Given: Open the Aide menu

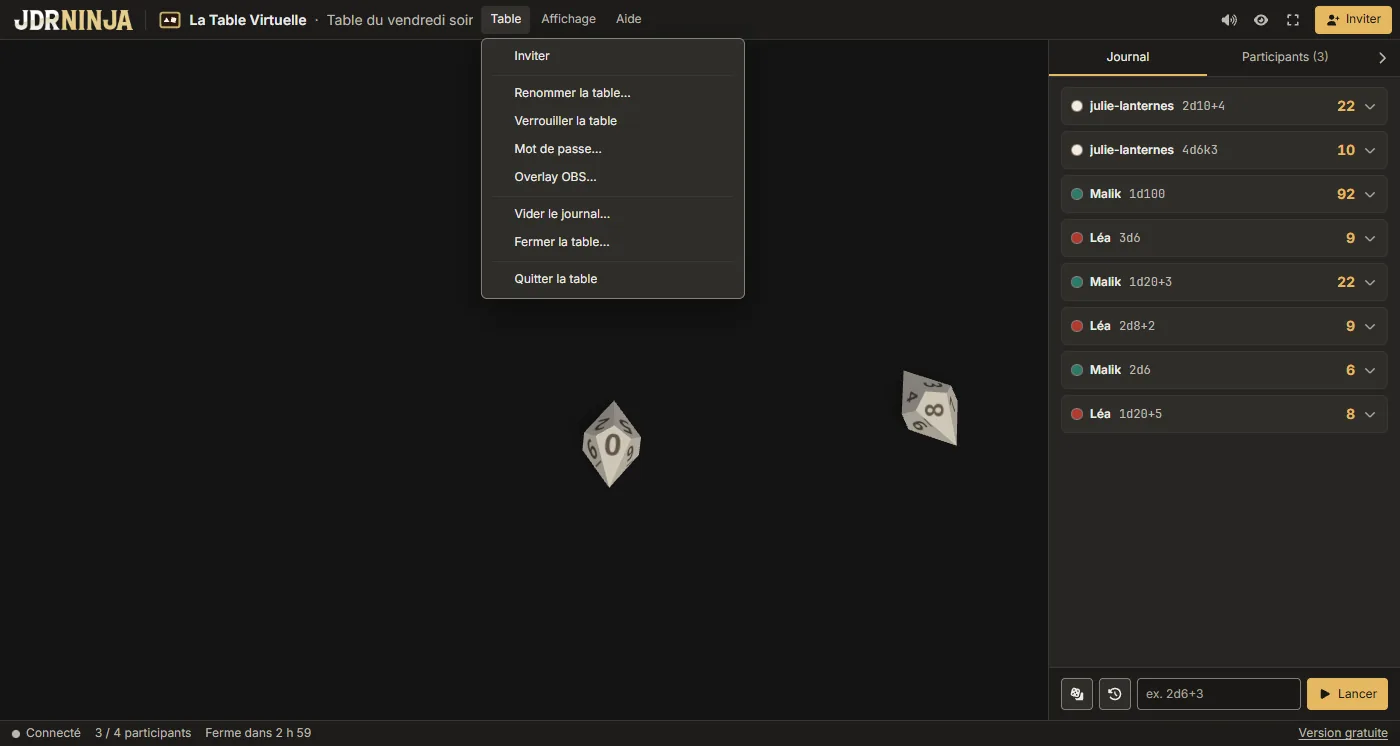Looking at the screenshot, I should point(629,19).
